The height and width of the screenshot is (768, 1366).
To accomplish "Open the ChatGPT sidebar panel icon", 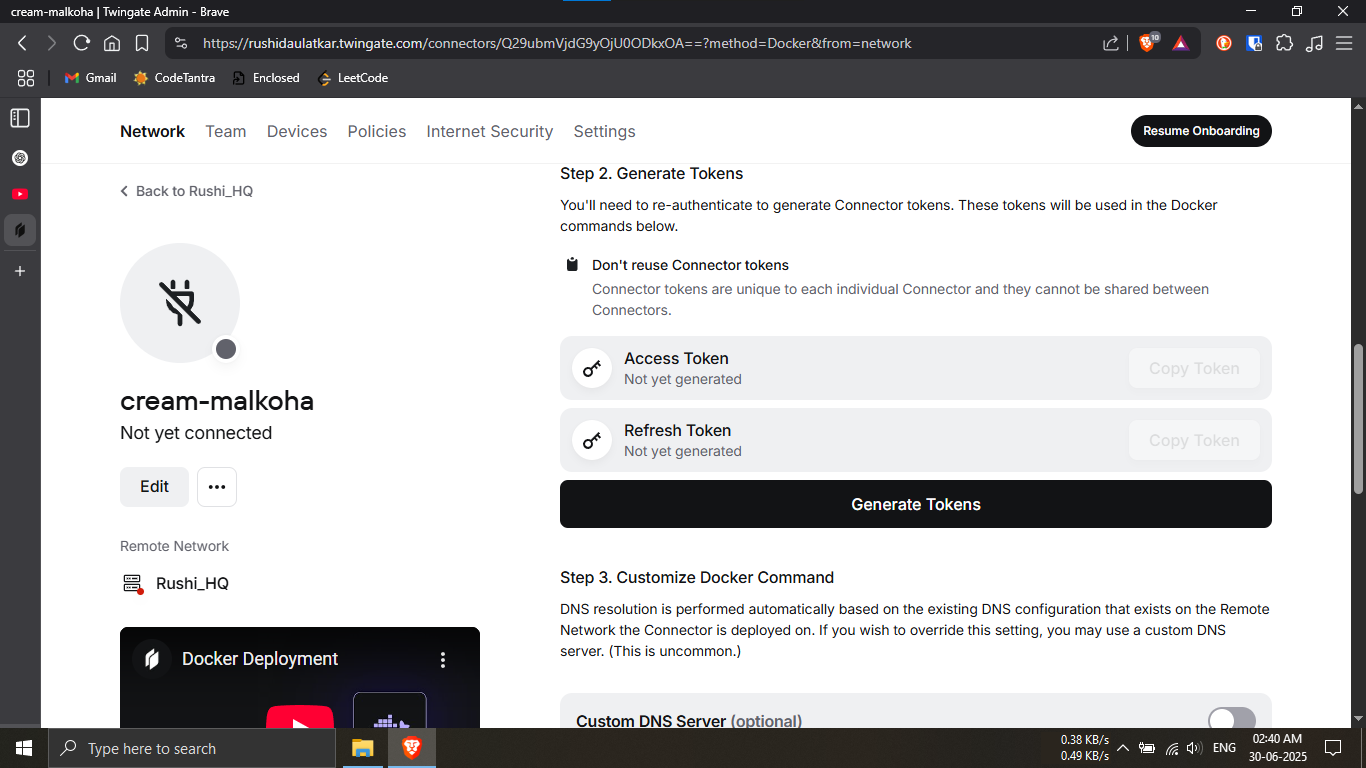I will 20,158.
